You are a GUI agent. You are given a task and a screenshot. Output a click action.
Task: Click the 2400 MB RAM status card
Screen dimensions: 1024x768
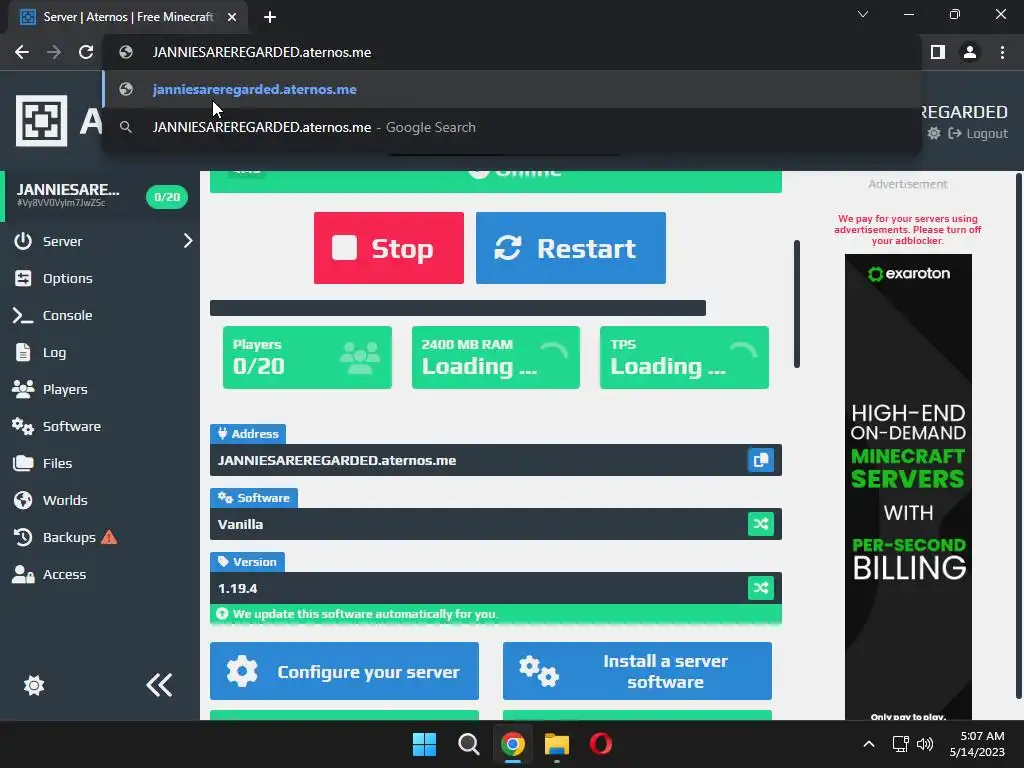(496, 357)
